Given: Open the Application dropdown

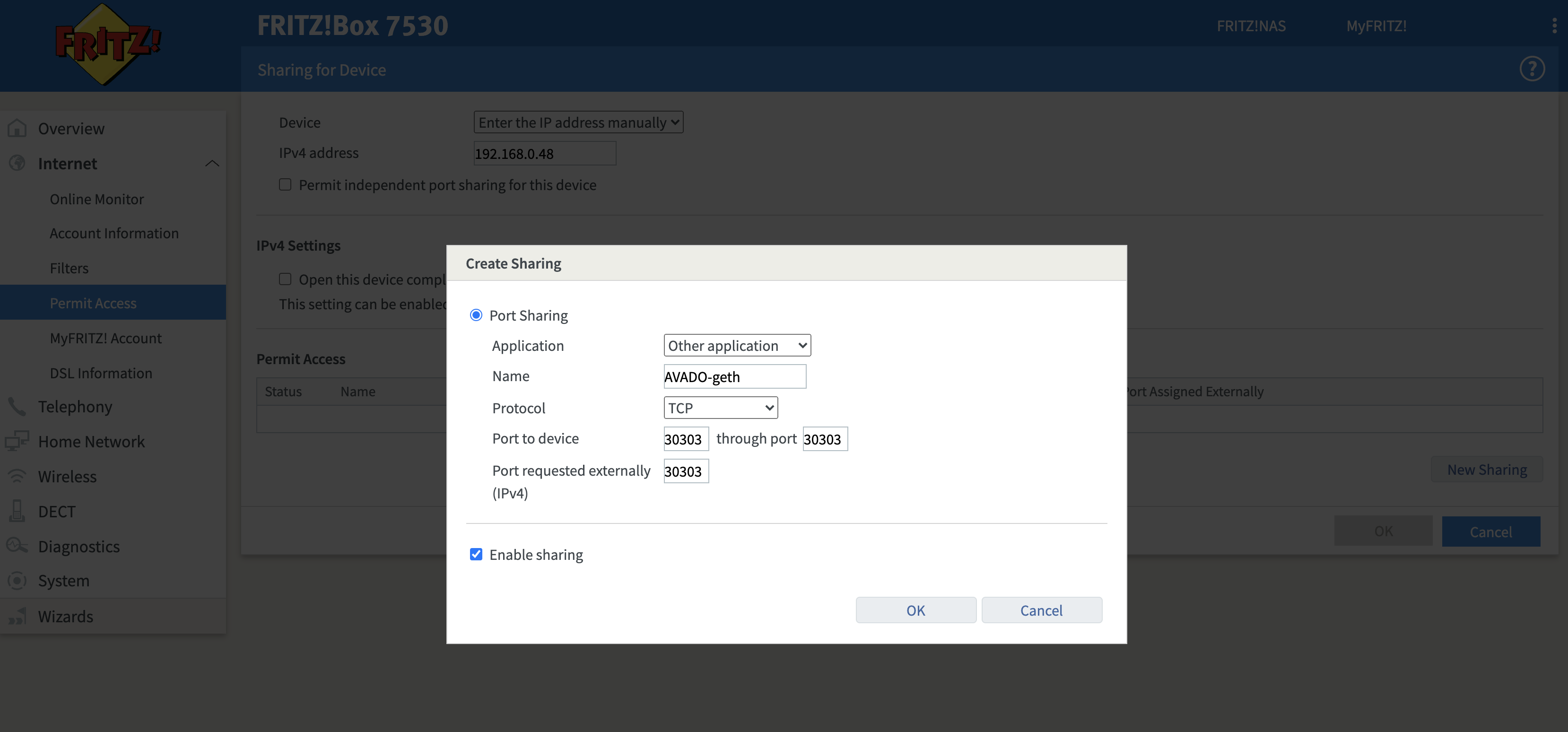Looking at the screenshot, I should tap(737, 346).
